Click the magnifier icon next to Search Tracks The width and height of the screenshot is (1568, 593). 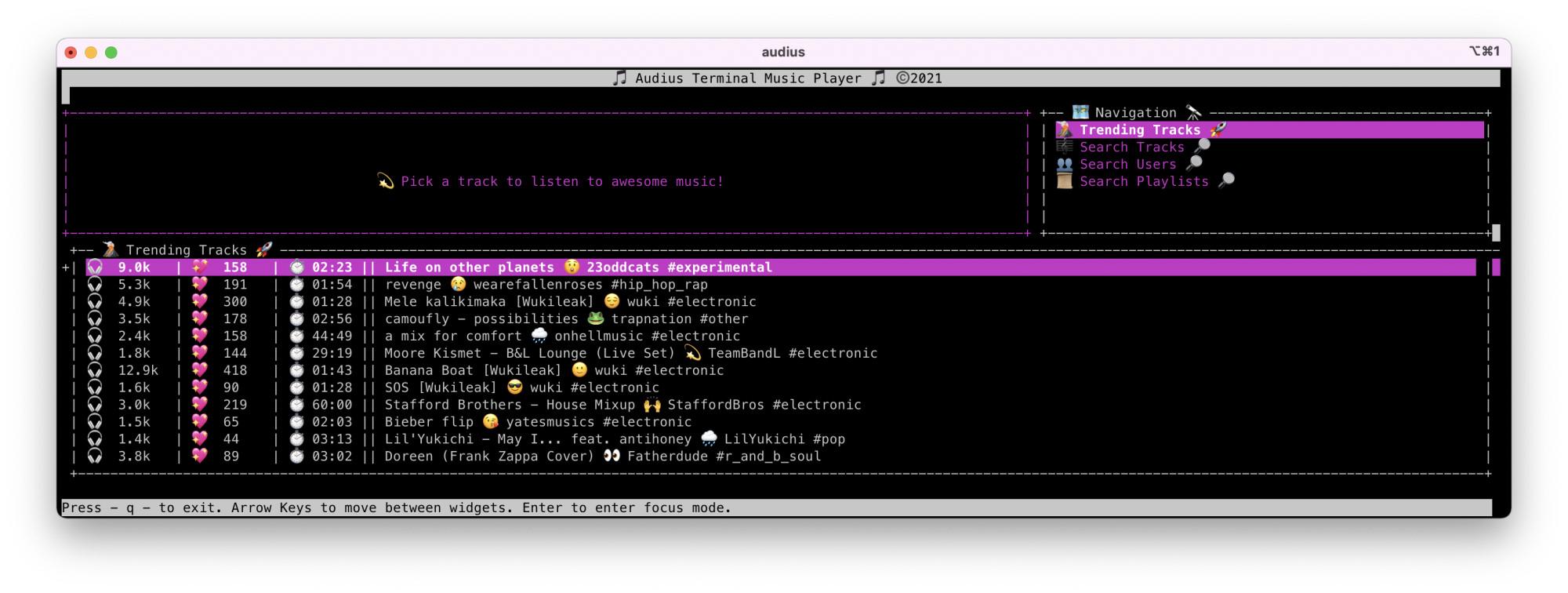[x=1202, y=147]
